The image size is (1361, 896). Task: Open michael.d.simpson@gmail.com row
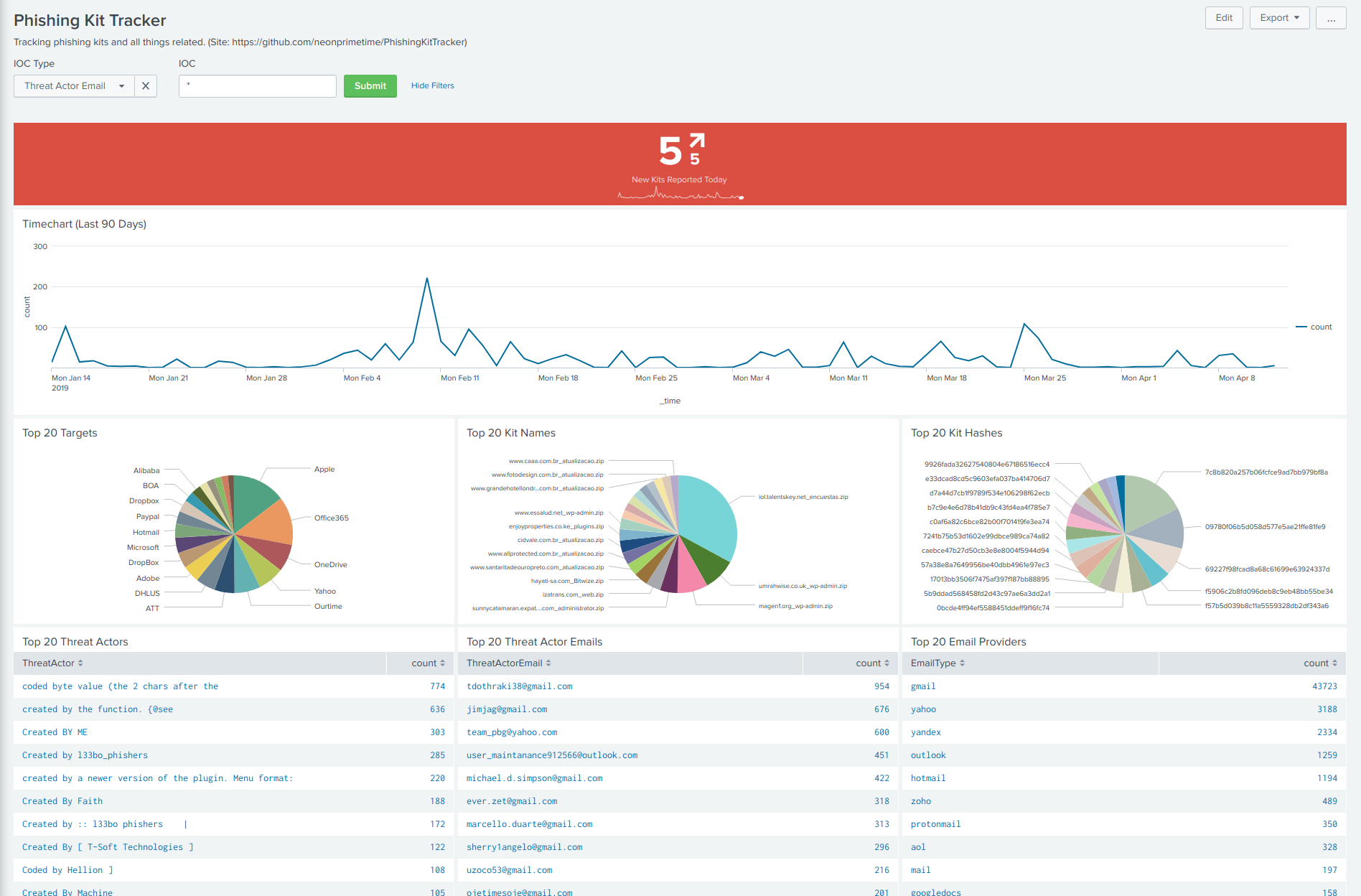tap(678, 778)
